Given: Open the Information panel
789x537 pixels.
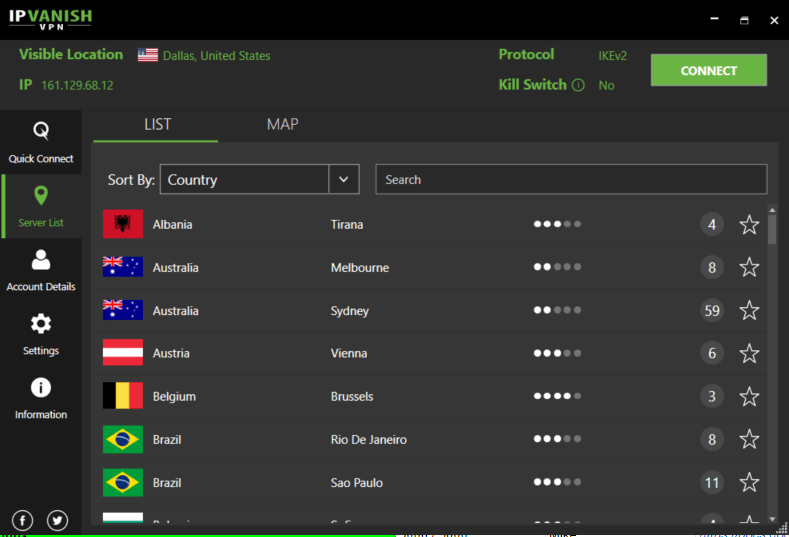Looking at the screenshot, I should 41,398.
